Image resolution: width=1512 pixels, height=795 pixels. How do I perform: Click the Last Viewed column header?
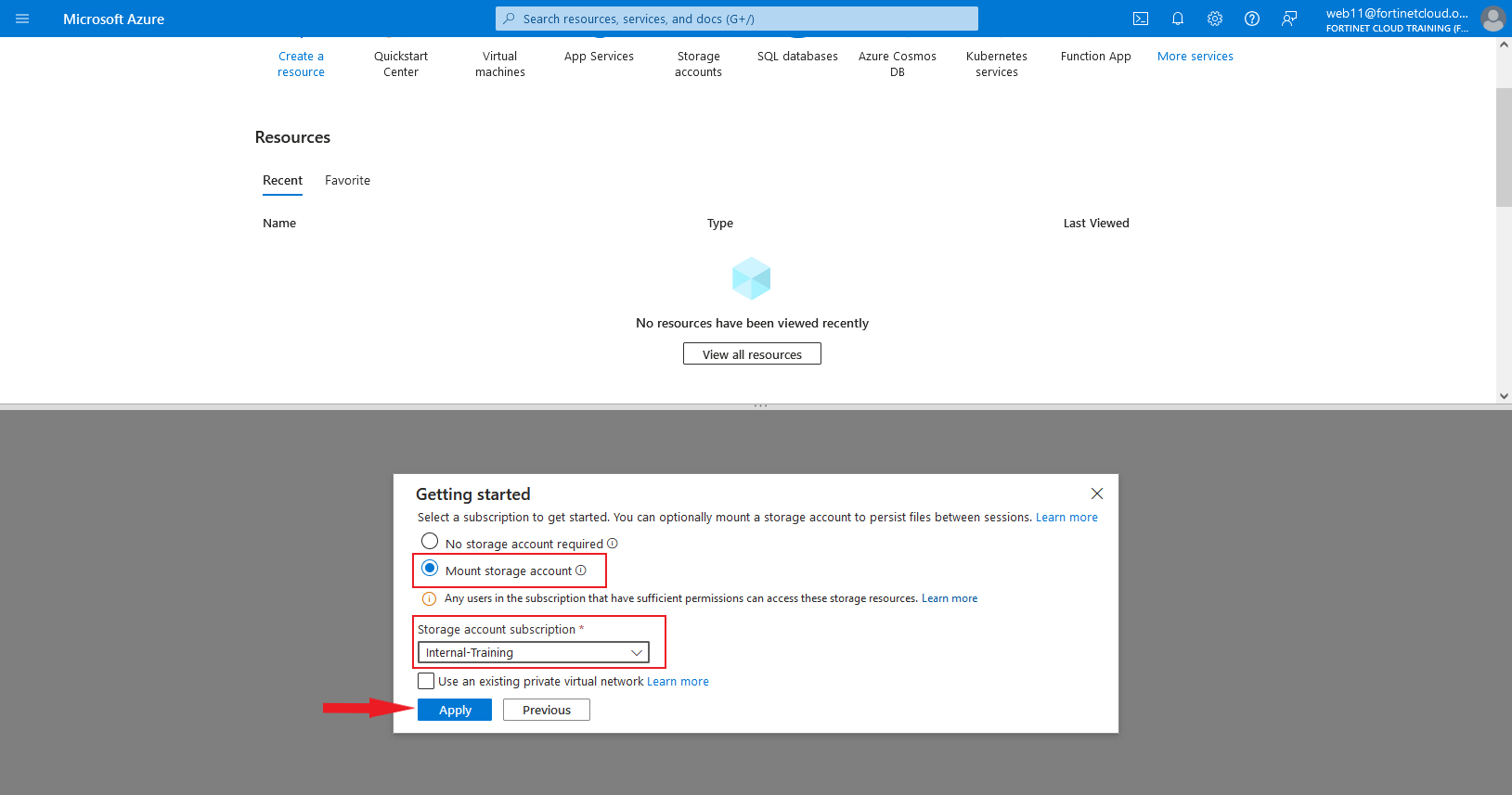click(1096, 224)
